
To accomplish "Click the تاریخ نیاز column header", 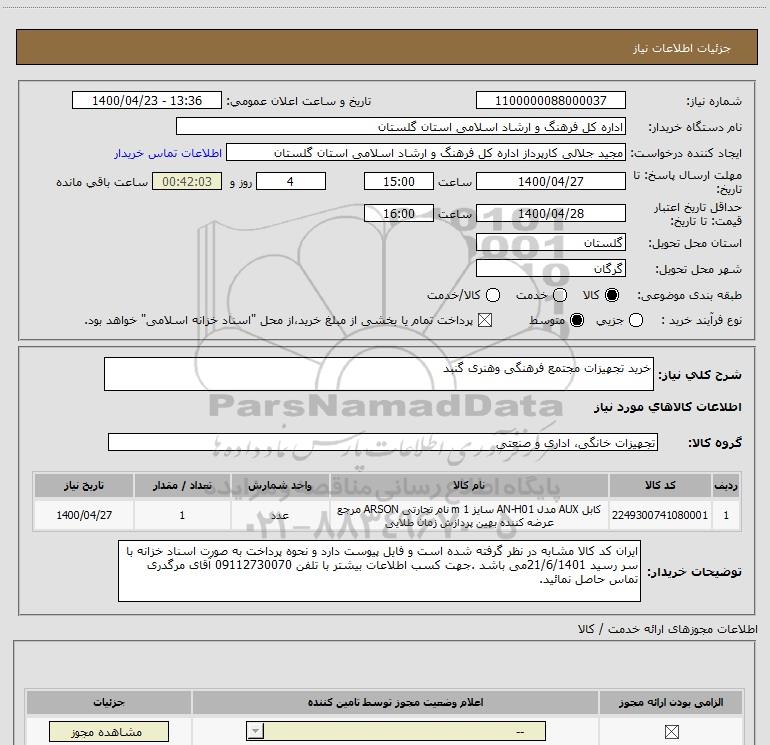I will click(x=84, y=485).
